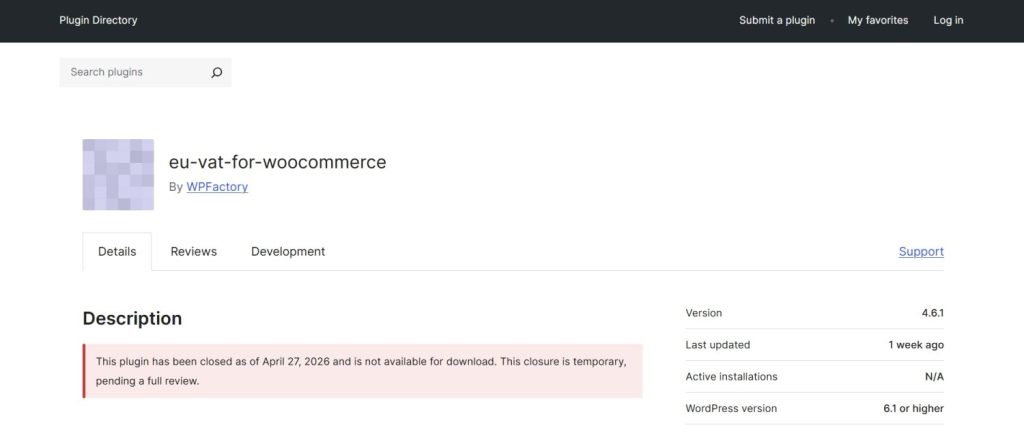
Task: Click the eu-vat-for-woocommerce plugin title
Action: (x=277, y=162)
